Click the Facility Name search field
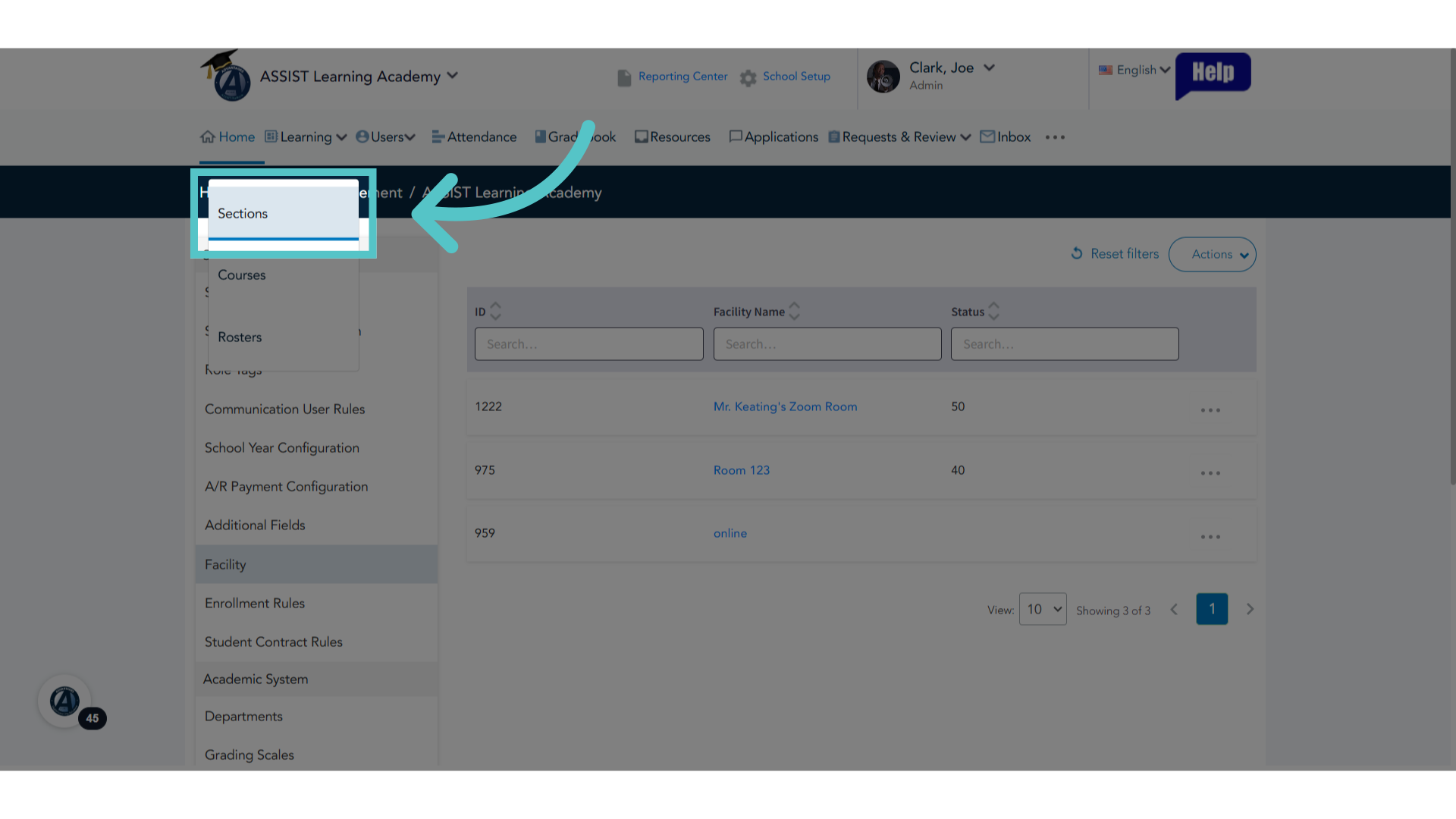 pos(827,344)
